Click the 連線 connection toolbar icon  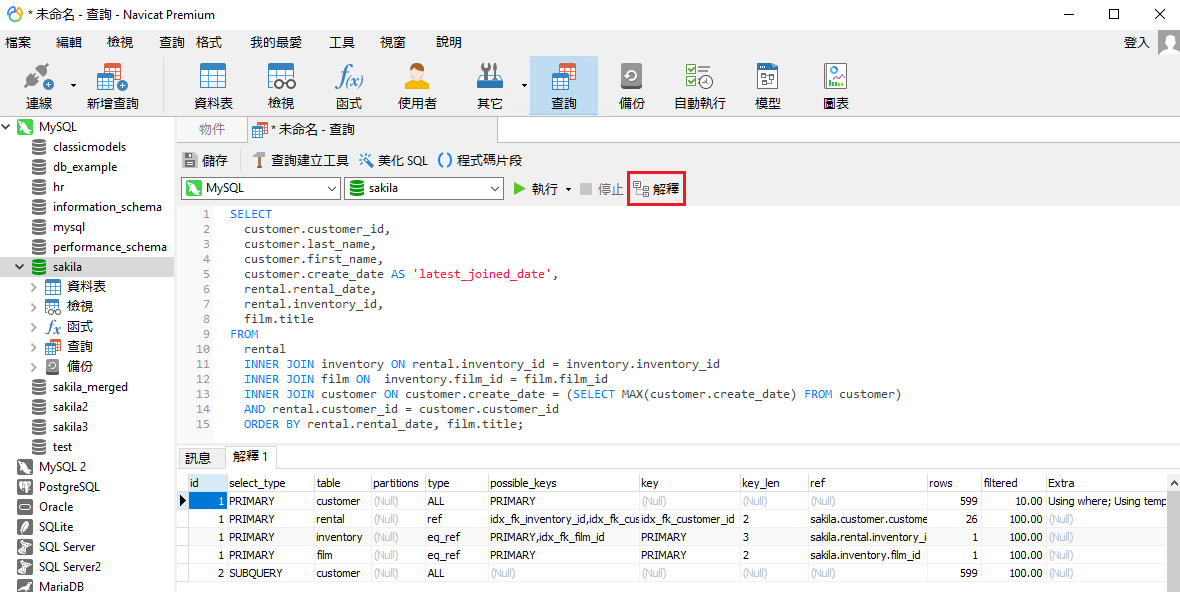pyautogui.click(x=38, y=78)
